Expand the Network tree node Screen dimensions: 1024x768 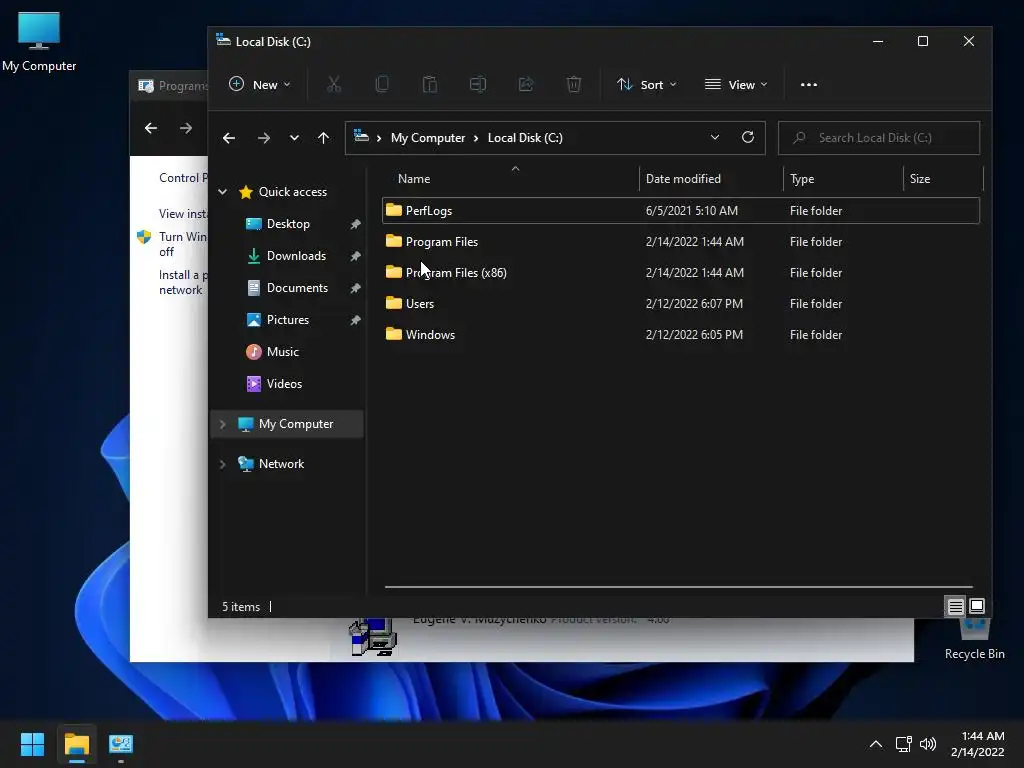click(223, 464)
